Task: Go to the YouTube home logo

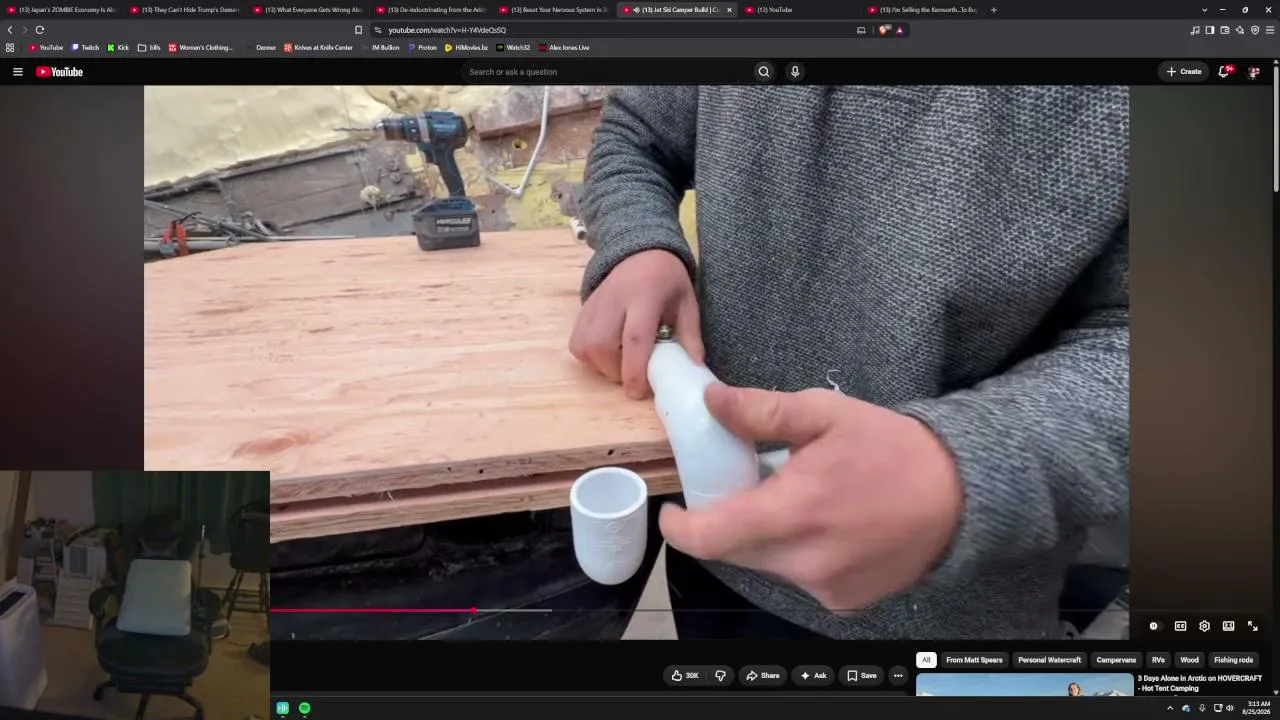Action: tap(59, 72)
